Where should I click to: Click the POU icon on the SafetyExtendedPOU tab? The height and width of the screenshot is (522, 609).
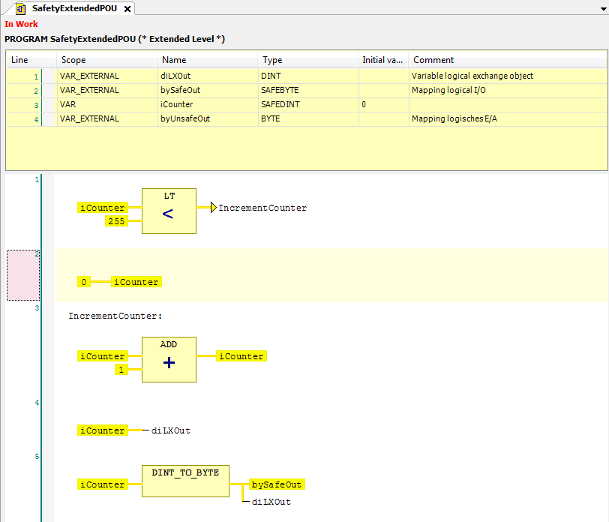(19, 8)
